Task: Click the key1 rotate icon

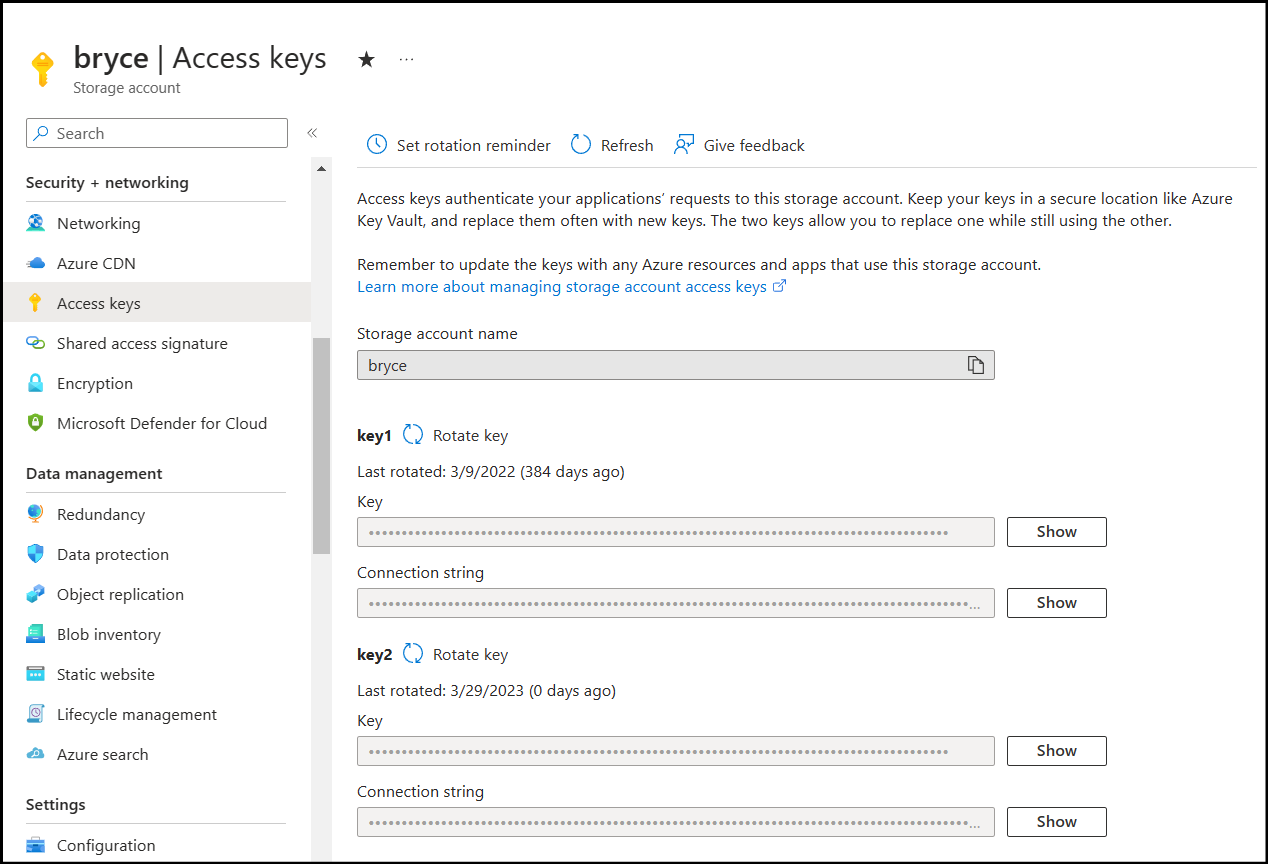Action: (413, 435)
